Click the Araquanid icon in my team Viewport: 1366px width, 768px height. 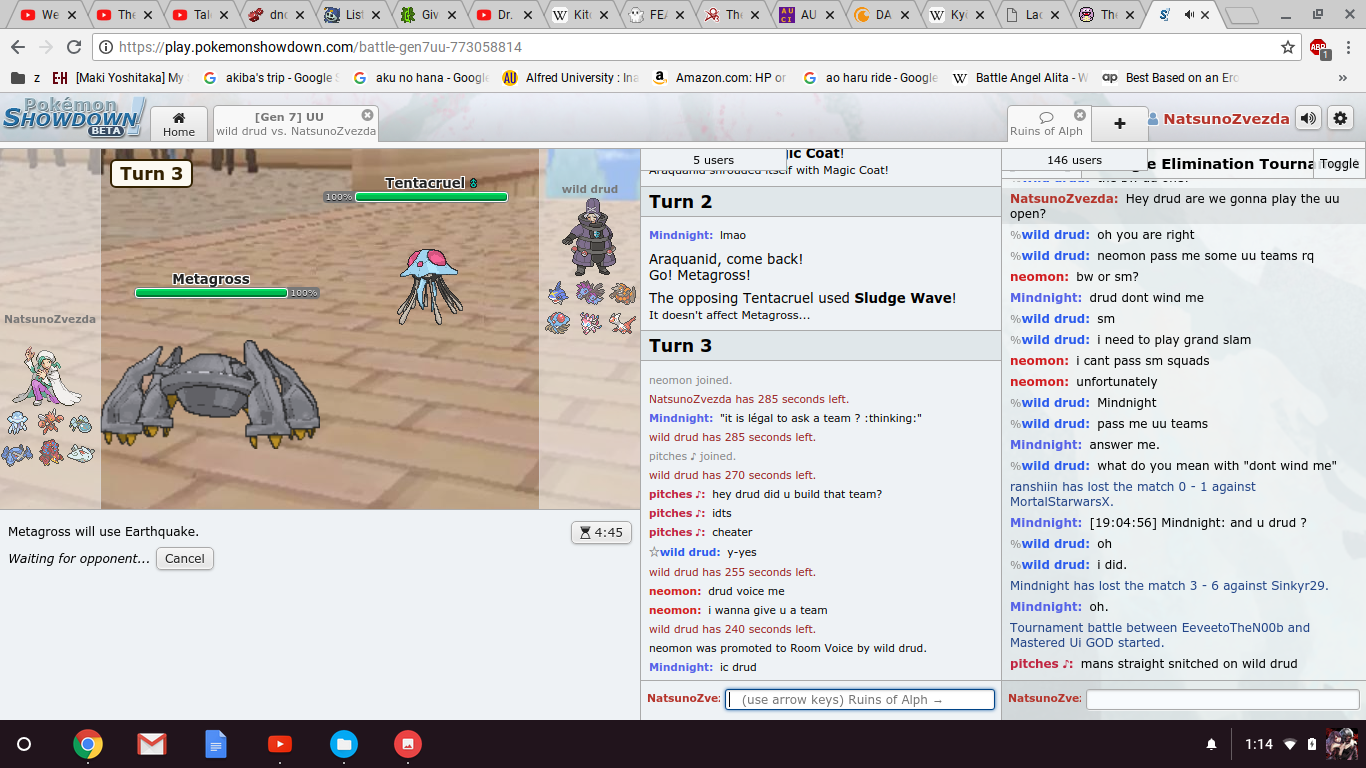(81, 424)
